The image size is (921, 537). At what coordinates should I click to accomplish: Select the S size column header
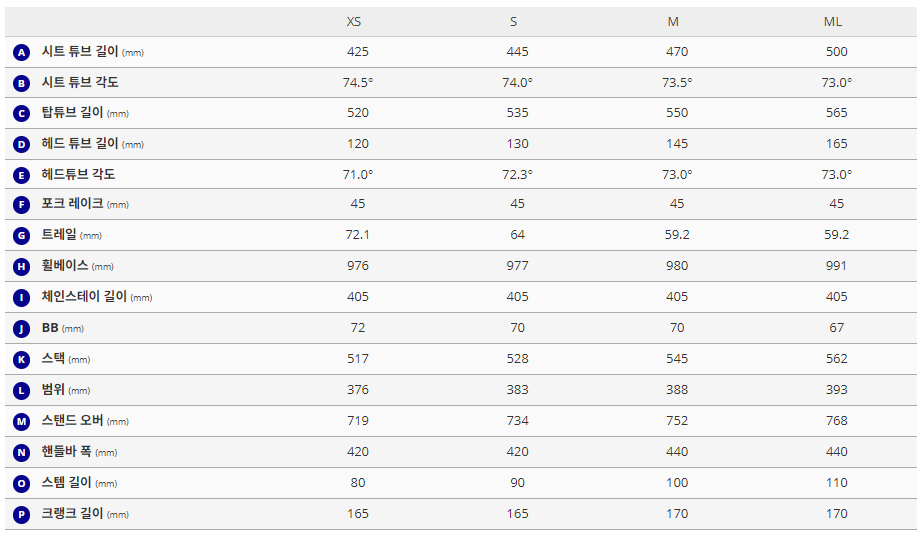pyautogui.click(x=514, y=21)
